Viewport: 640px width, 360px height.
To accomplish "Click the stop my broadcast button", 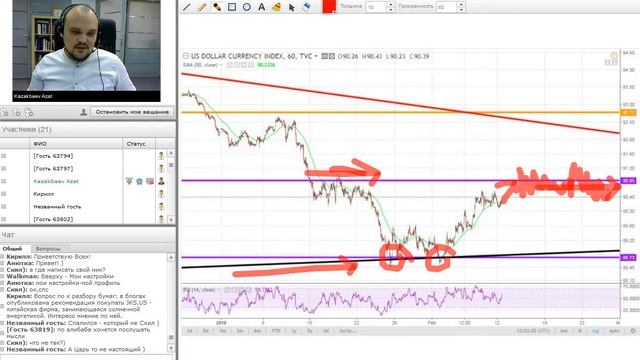I will 132,112.
